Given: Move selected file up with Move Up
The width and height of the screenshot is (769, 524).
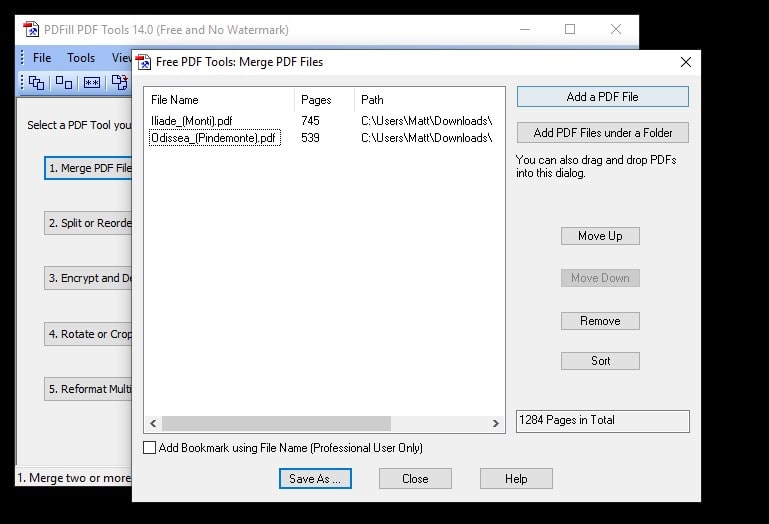Looking at the screenshot, I should [600, 236].
